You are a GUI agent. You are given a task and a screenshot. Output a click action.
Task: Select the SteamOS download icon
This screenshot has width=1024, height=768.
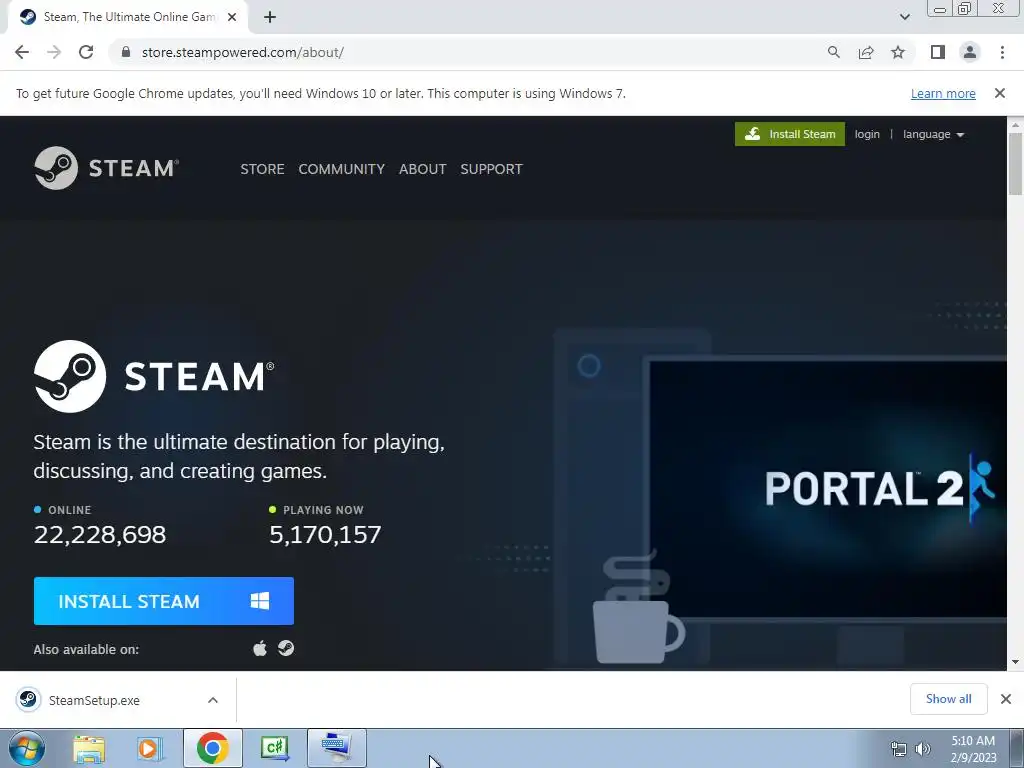(286, 648)
